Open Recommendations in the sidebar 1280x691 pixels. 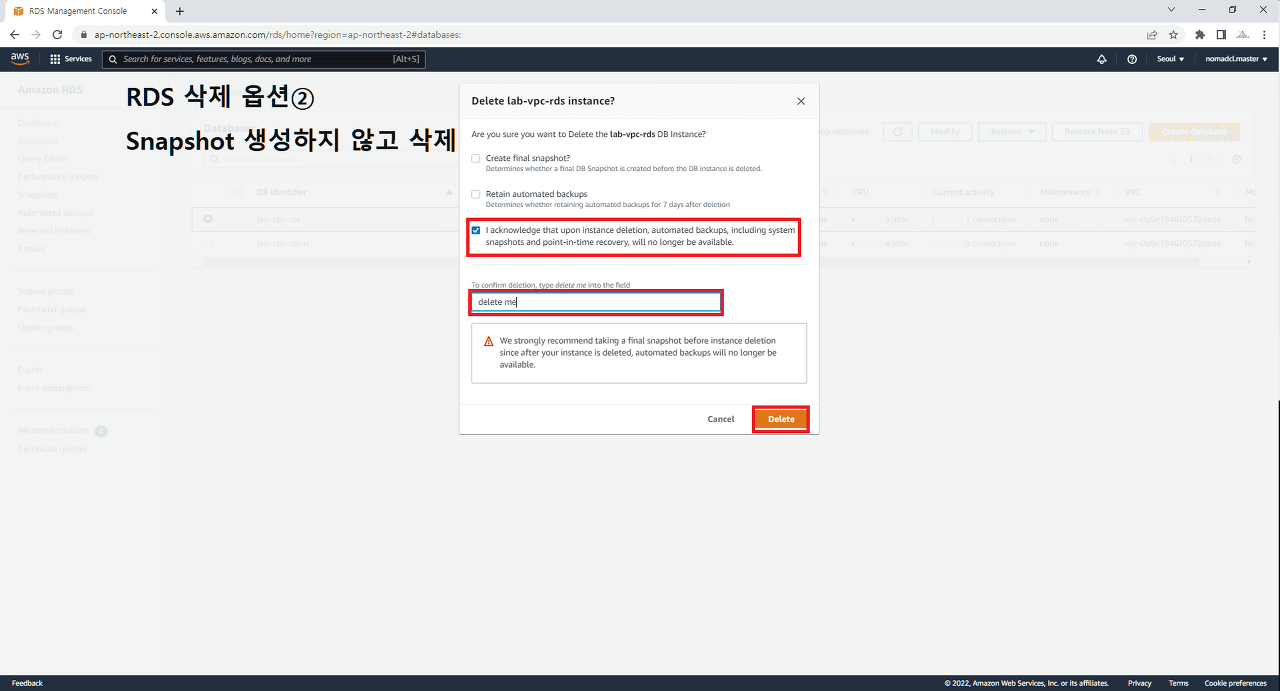tap(53, 431)
